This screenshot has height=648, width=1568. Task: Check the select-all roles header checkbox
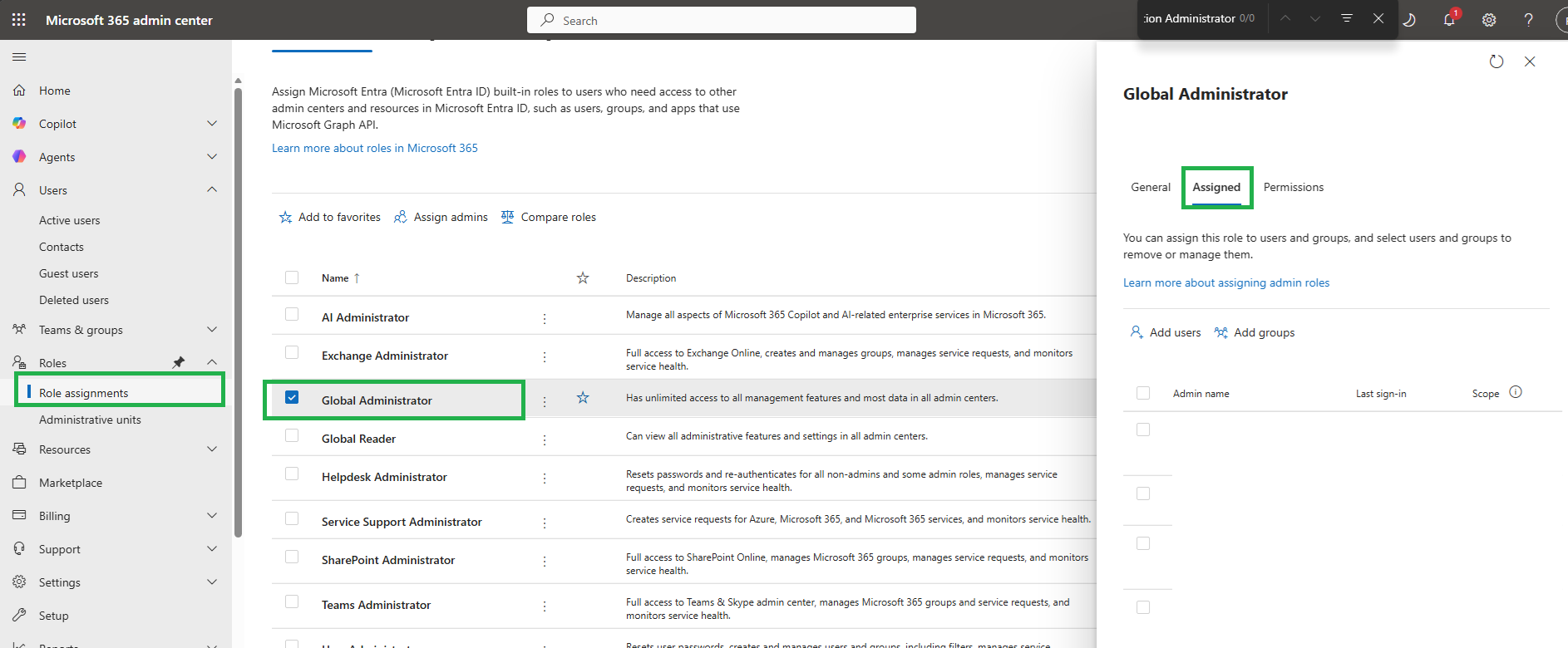point(292,277)
